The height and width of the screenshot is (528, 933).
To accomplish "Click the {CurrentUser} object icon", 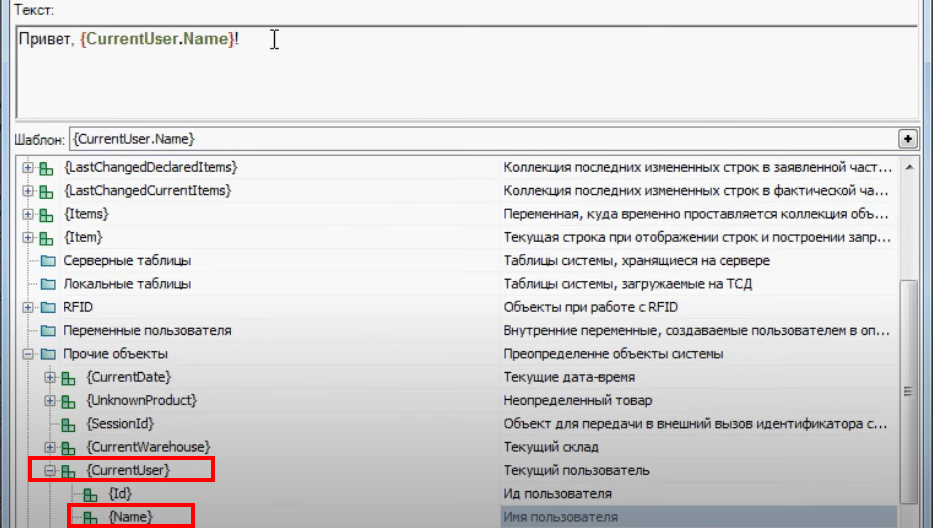I will pos(68,471).
